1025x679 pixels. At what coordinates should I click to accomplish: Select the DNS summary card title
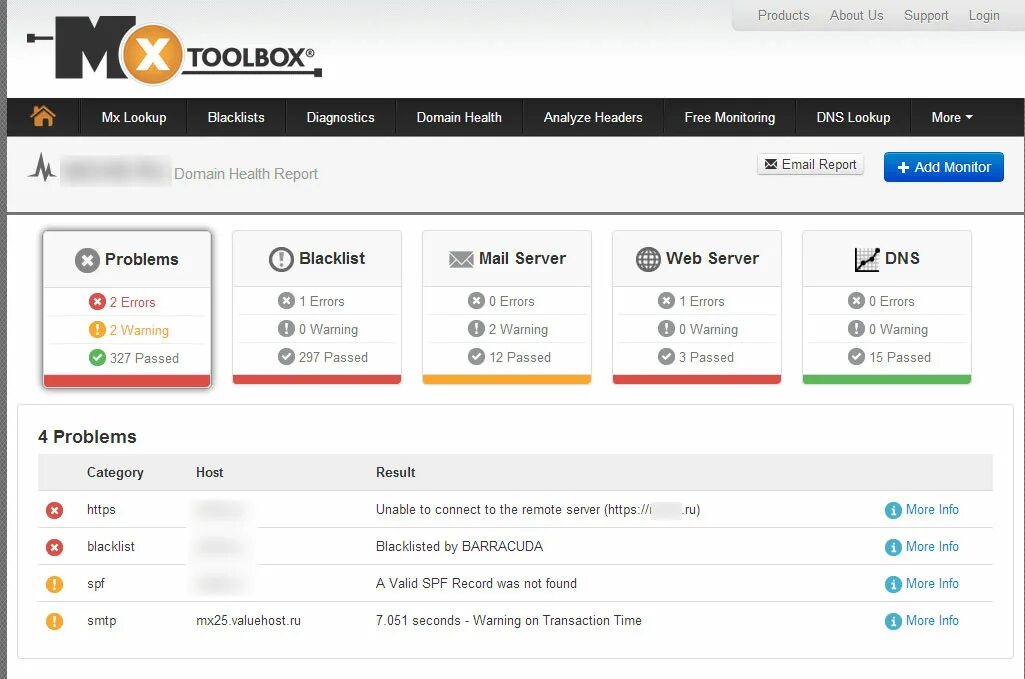[902, 258]
